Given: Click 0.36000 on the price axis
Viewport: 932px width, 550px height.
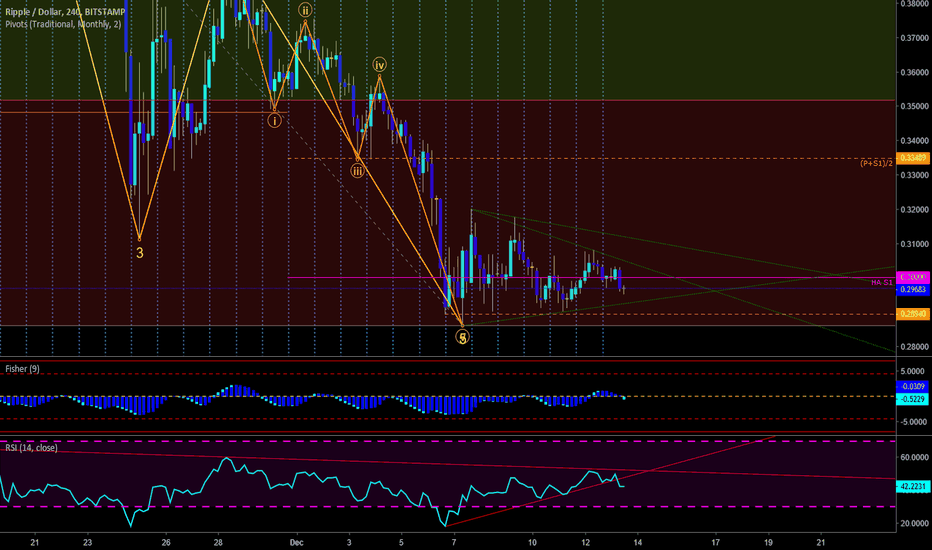Looking at the screenshot, I should (x=914, y=72).
